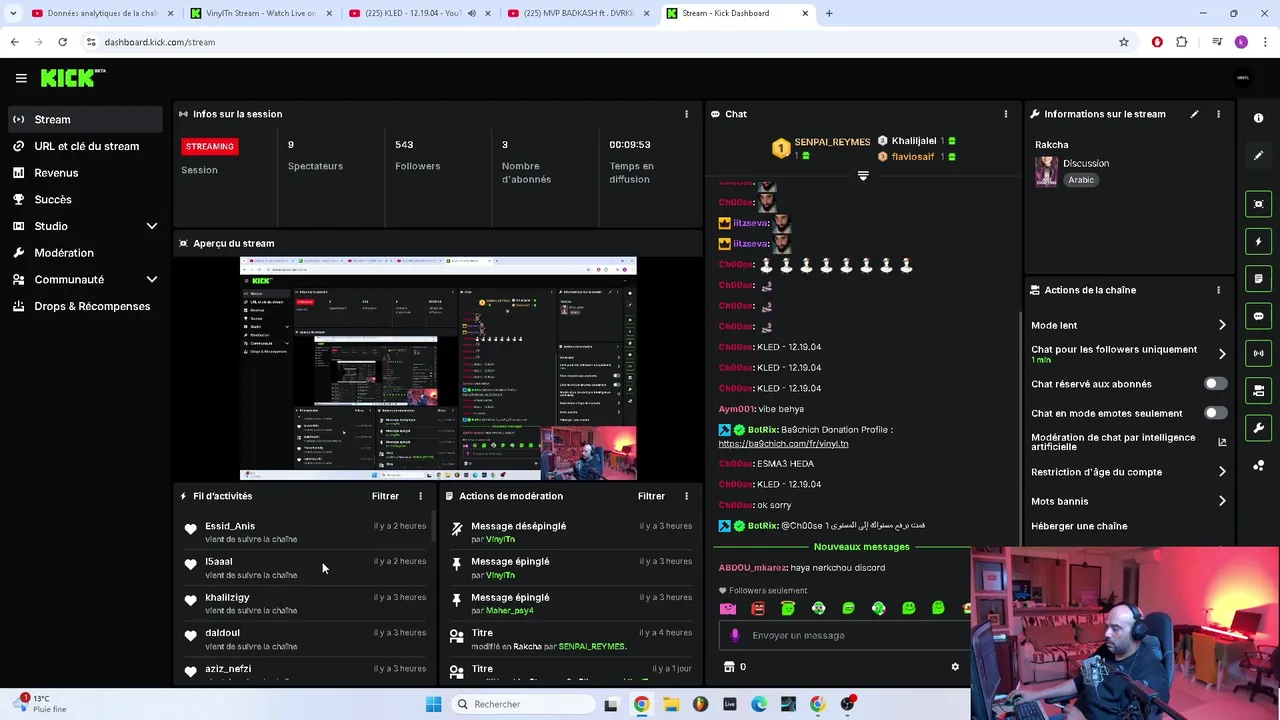The width and height of the screenshot is (1280, 720).
Task: Open Revenus in sidebar
Action: [x=85, y=173]
